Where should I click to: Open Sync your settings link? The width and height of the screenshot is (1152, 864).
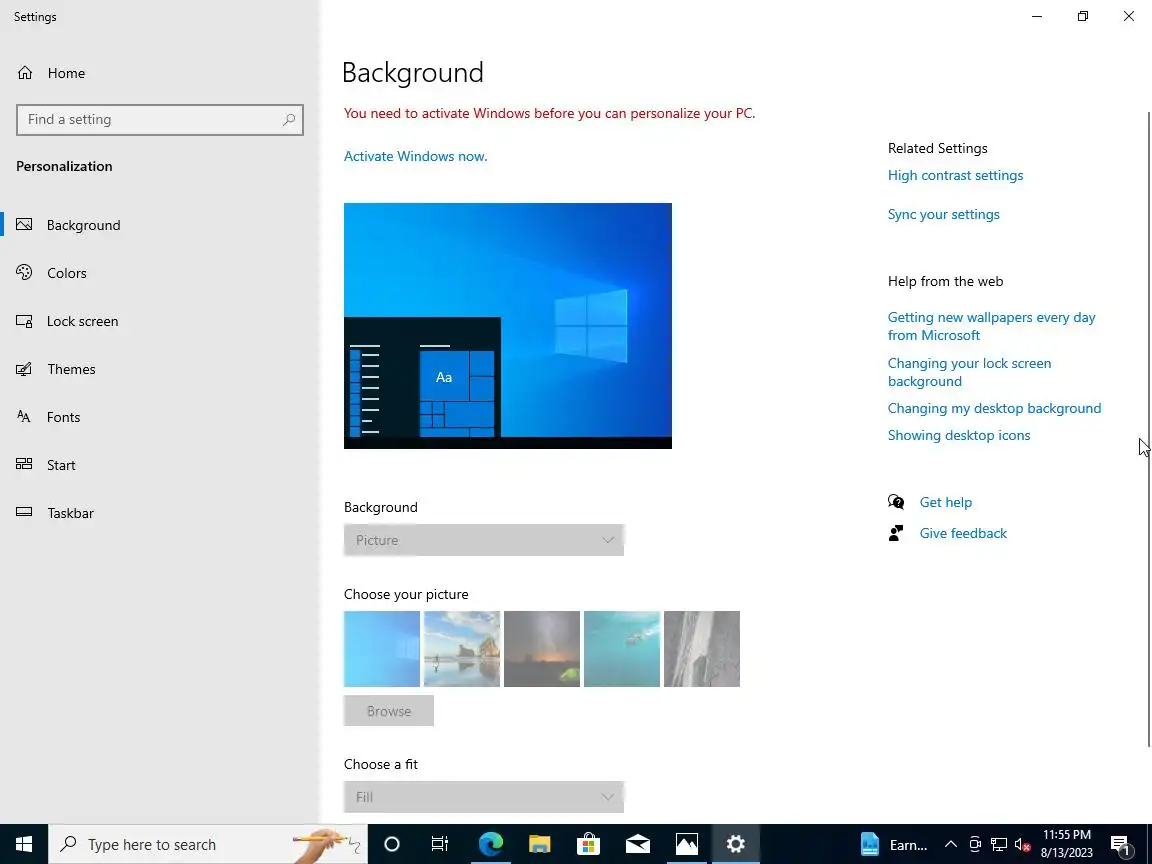tap(943, 214)
